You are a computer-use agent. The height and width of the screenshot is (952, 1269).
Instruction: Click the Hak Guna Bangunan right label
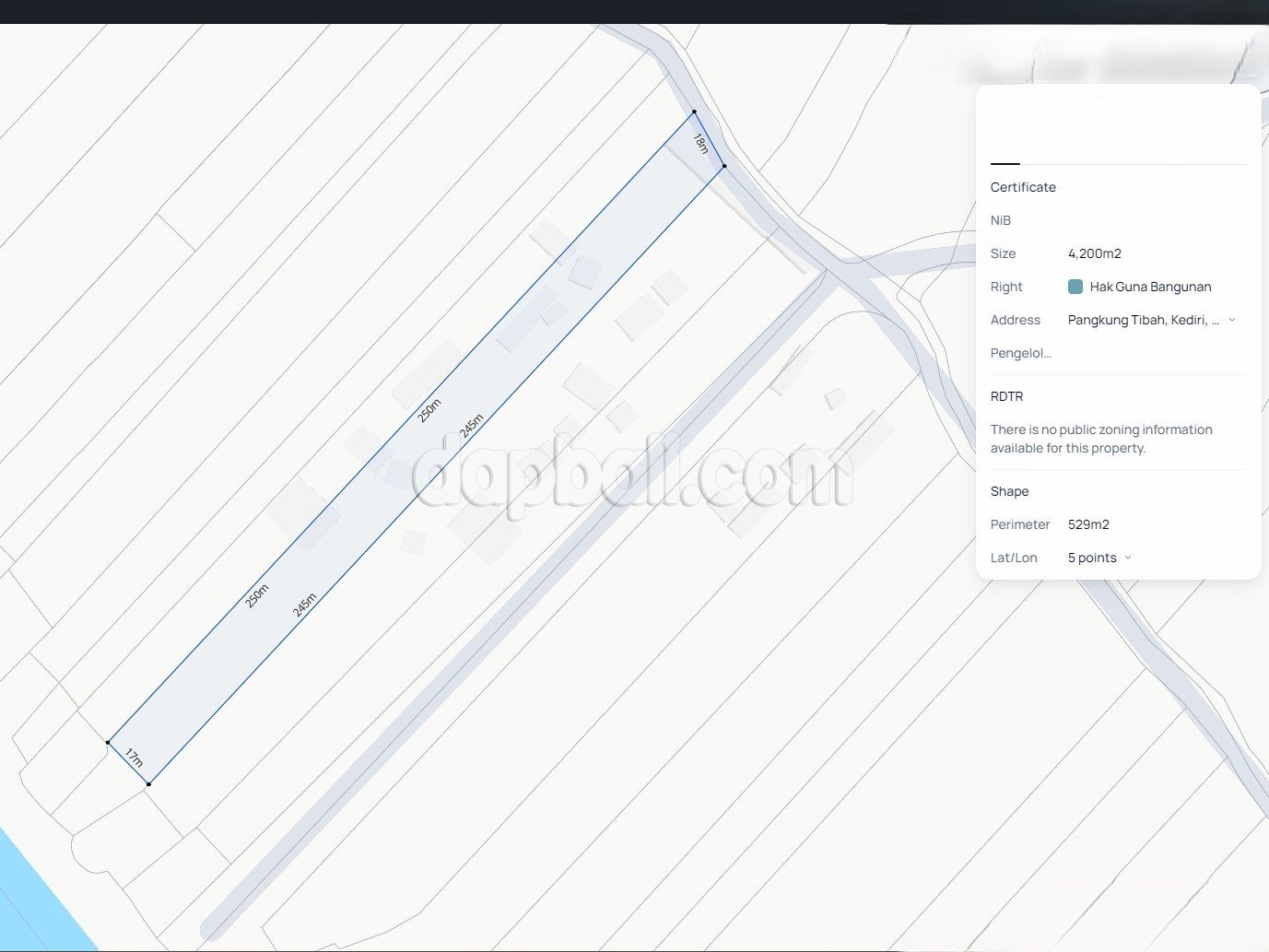tap(1150, 287)
